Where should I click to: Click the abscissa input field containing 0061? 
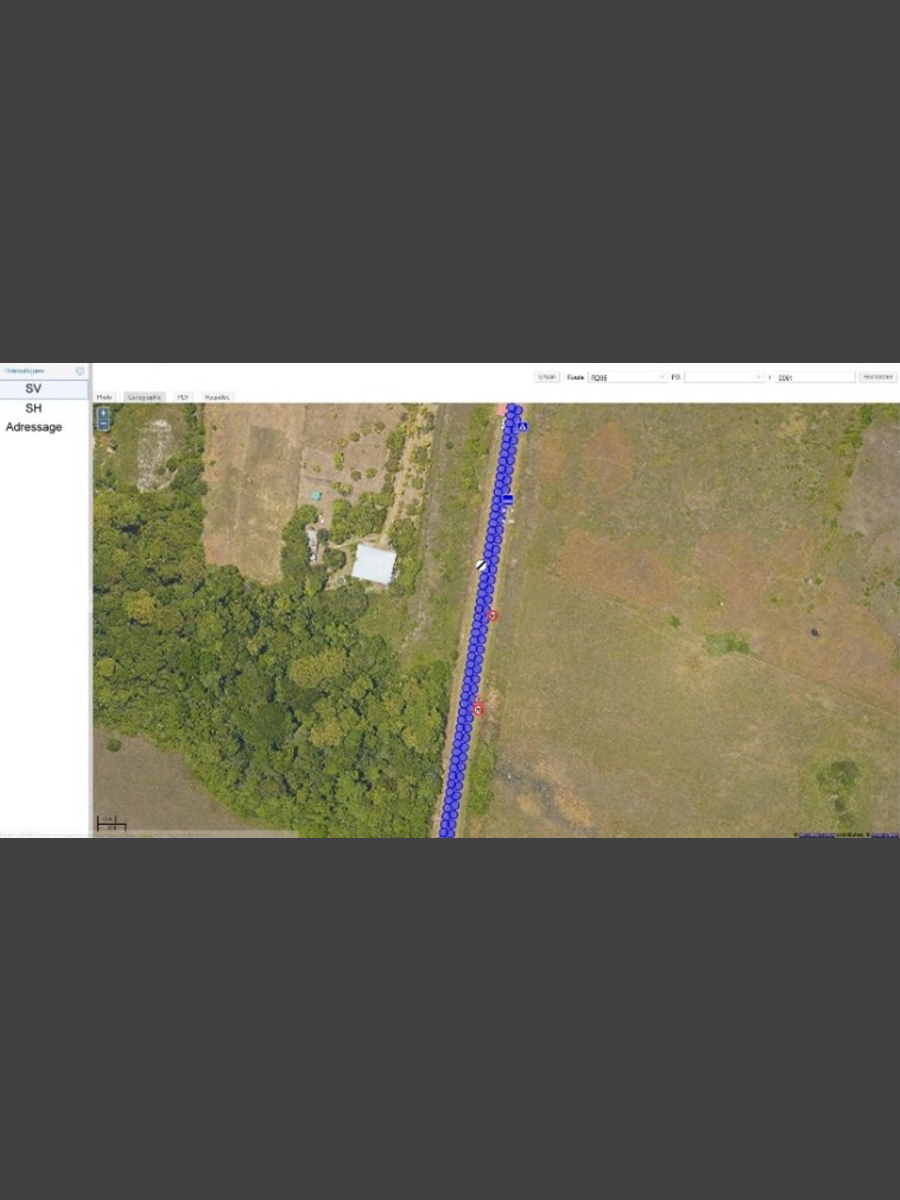pos(814,377)
